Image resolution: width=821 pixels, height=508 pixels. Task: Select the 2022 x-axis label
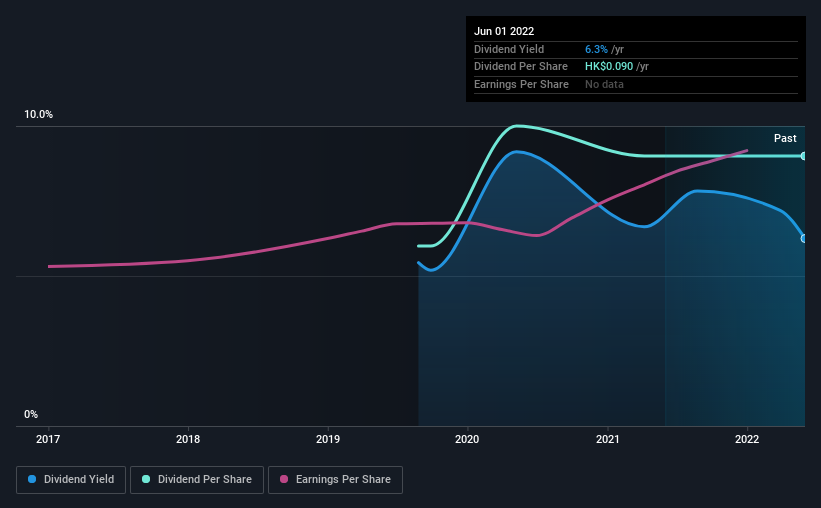point(747,439)
